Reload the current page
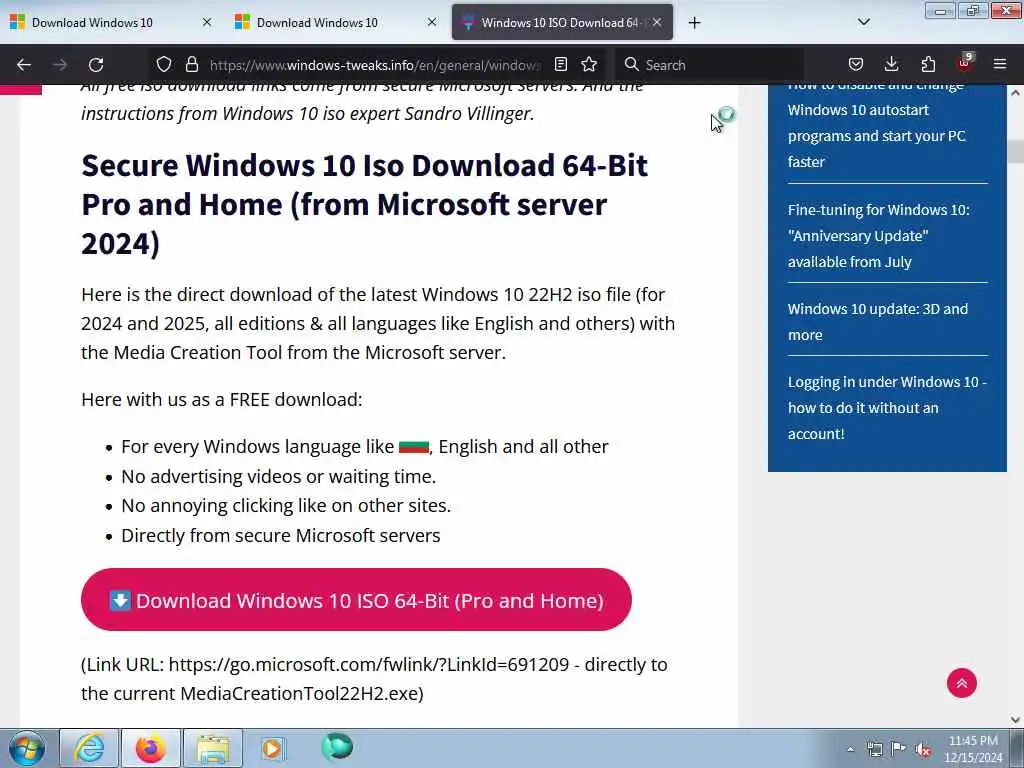The image size is (1024, 768). click(x=96, y=65)
